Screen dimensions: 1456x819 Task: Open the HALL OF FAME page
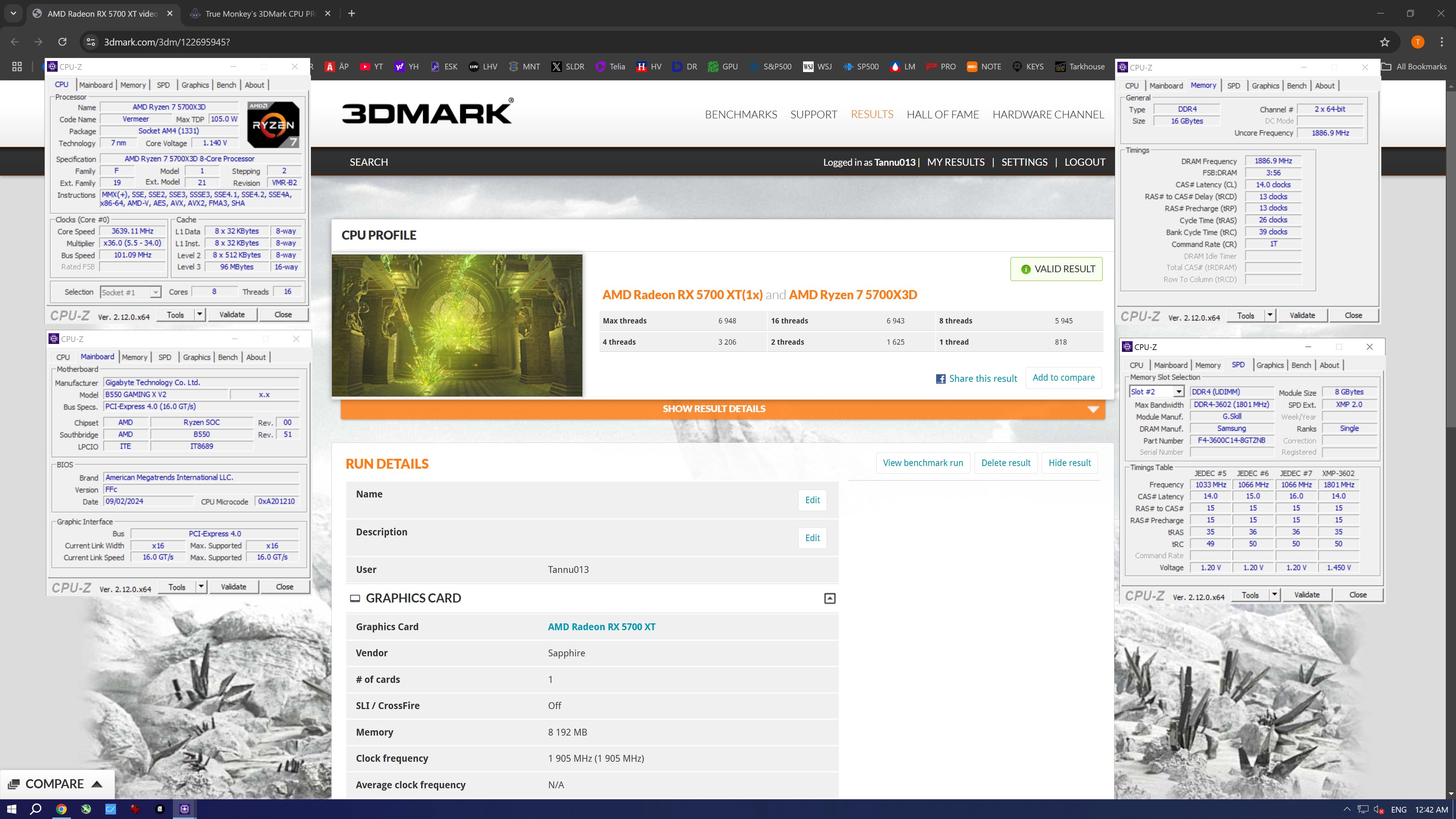click(943, 114)
